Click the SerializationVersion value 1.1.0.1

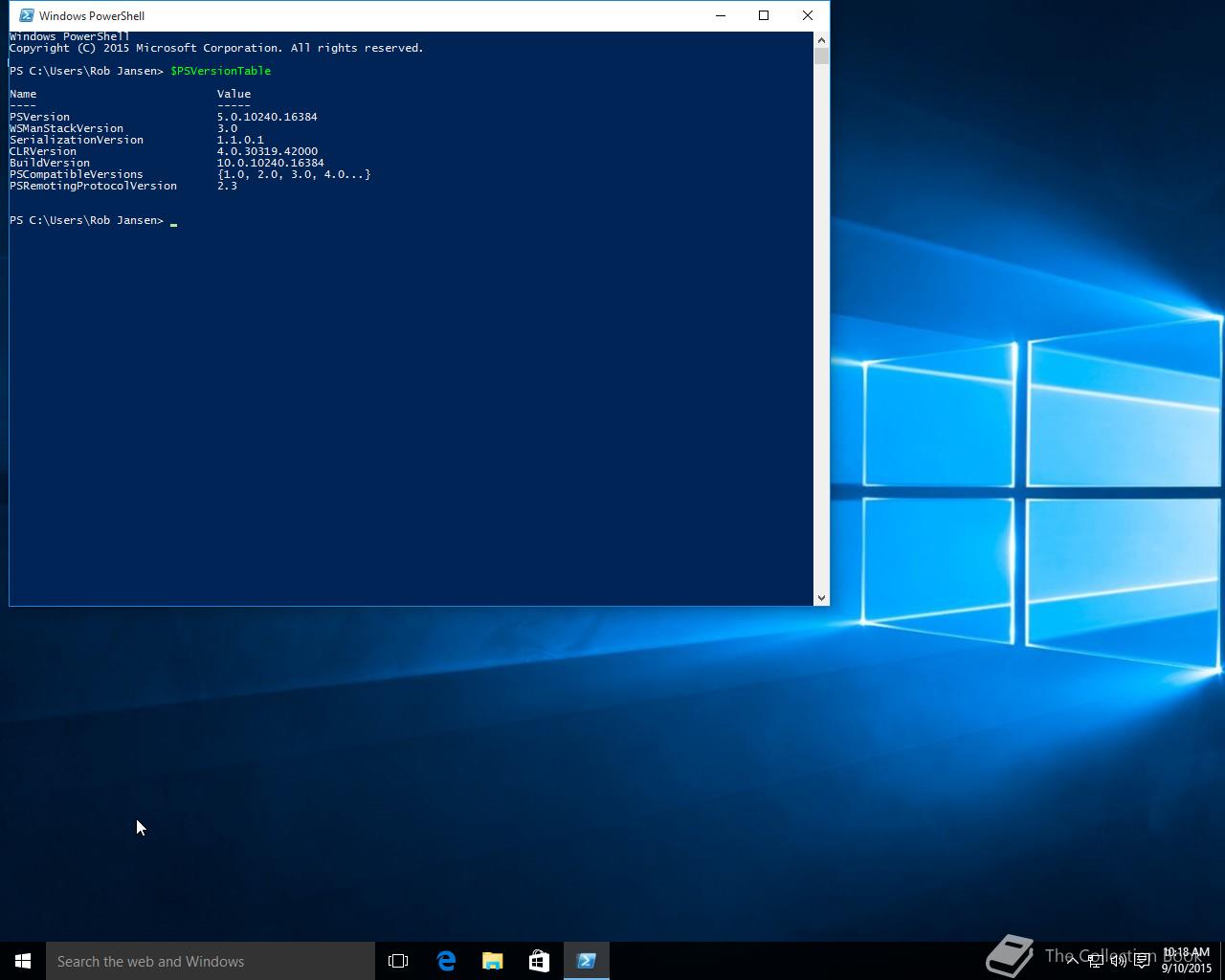point(240,140)
